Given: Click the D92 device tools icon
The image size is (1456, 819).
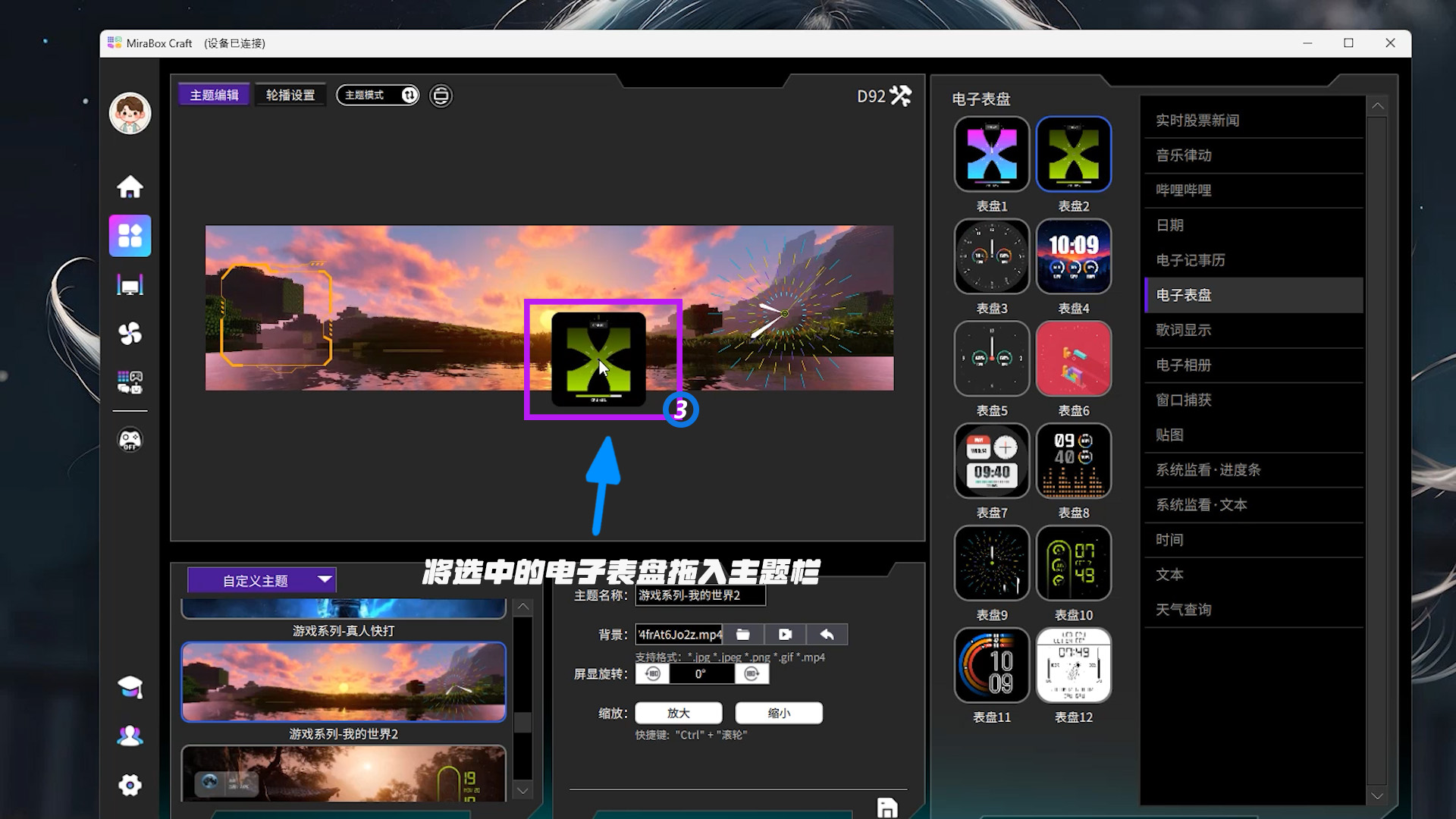Looking at the screenshot, I should 901,96.
